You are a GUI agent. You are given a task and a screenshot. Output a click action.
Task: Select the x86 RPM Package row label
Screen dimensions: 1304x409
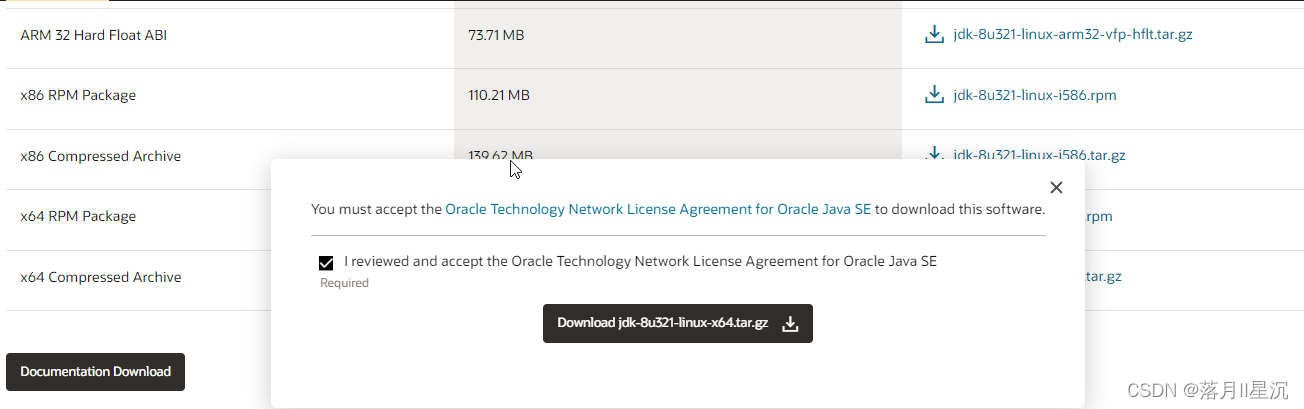tap(78, 96)
